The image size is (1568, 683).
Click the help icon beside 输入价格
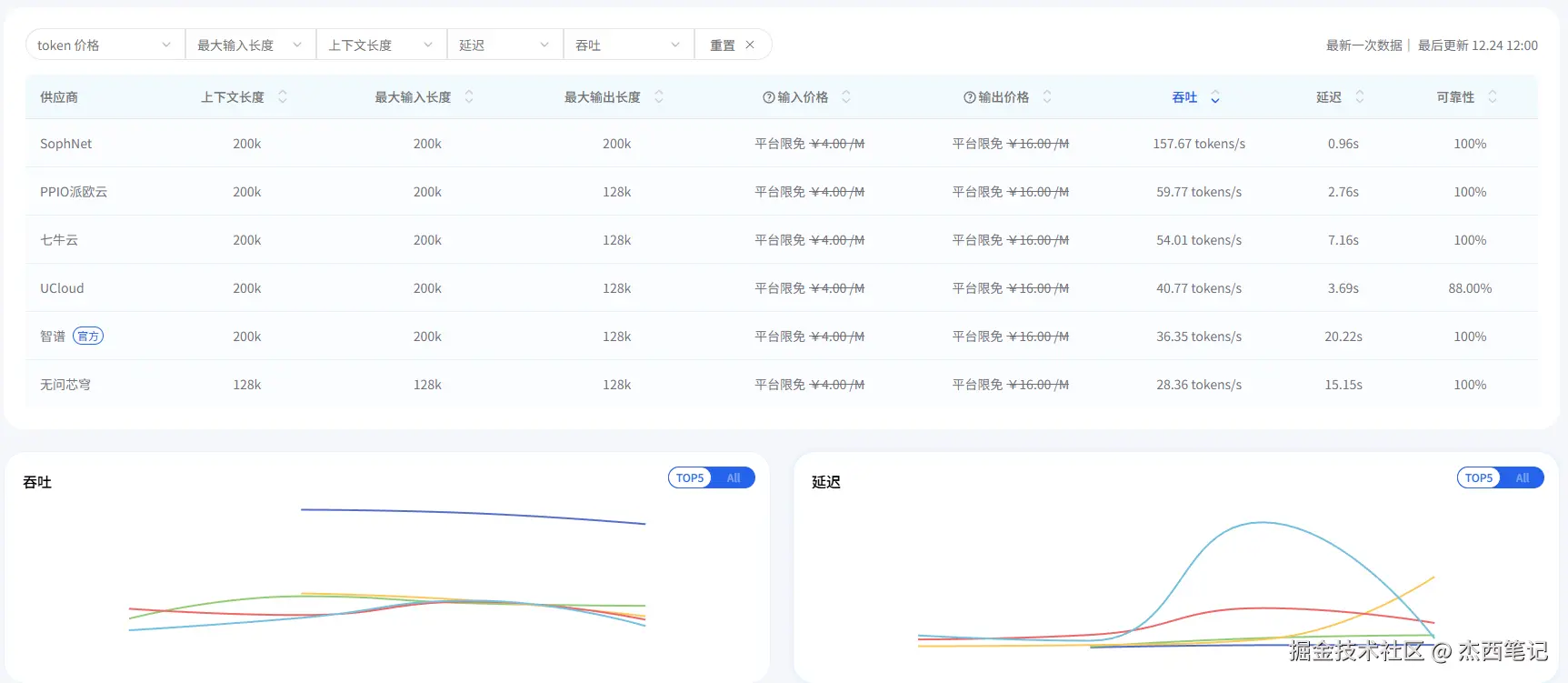769,97
